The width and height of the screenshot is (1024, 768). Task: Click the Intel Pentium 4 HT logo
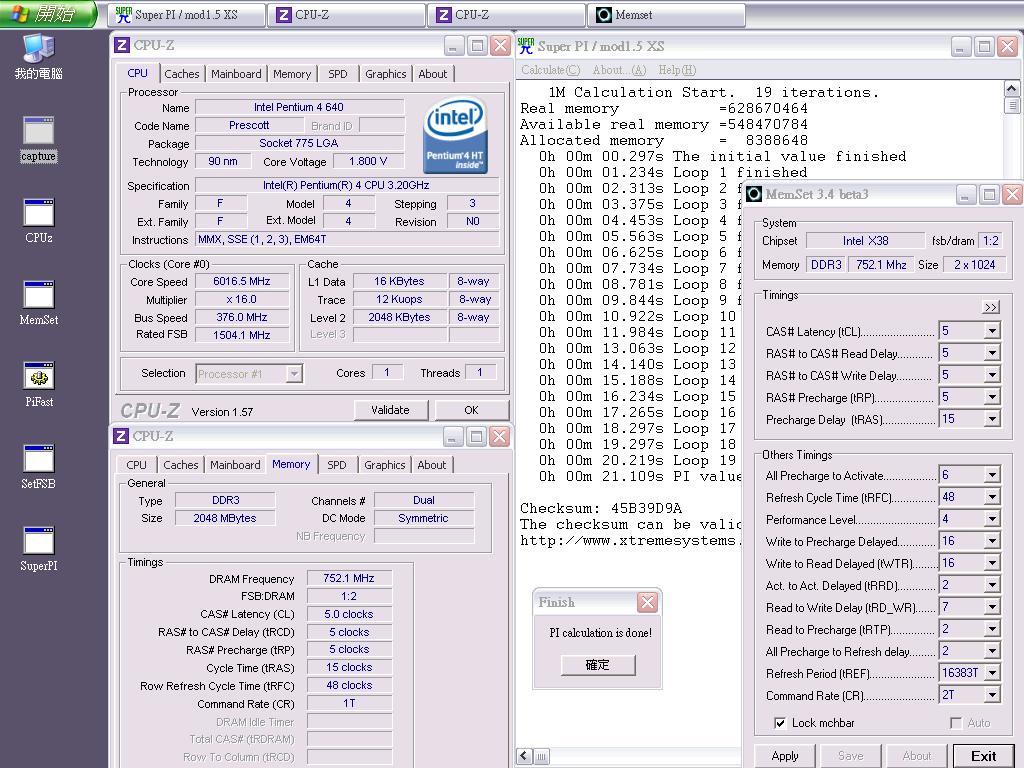click(455, 135)
